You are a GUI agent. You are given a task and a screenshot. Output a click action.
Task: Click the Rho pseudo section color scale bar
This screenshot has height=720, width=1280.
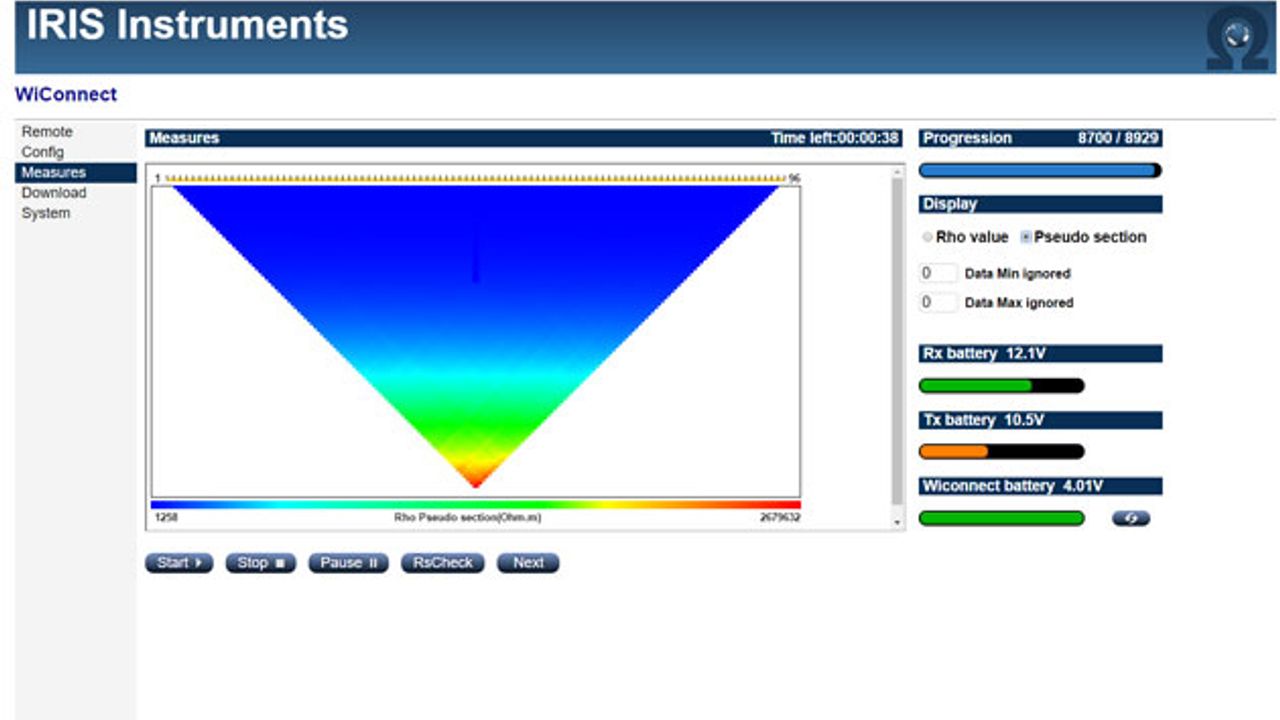point(476,505)
